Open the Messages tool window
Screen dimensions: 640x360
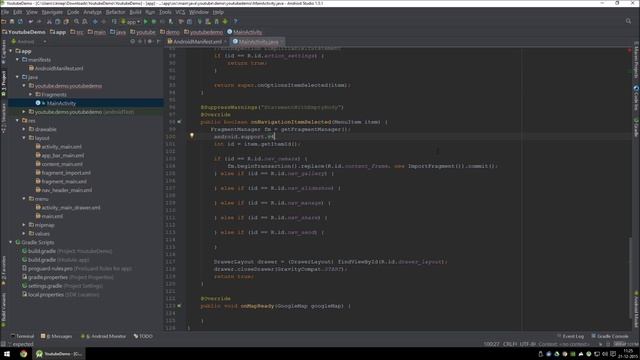pyautogui.click(x=57, y=336)
